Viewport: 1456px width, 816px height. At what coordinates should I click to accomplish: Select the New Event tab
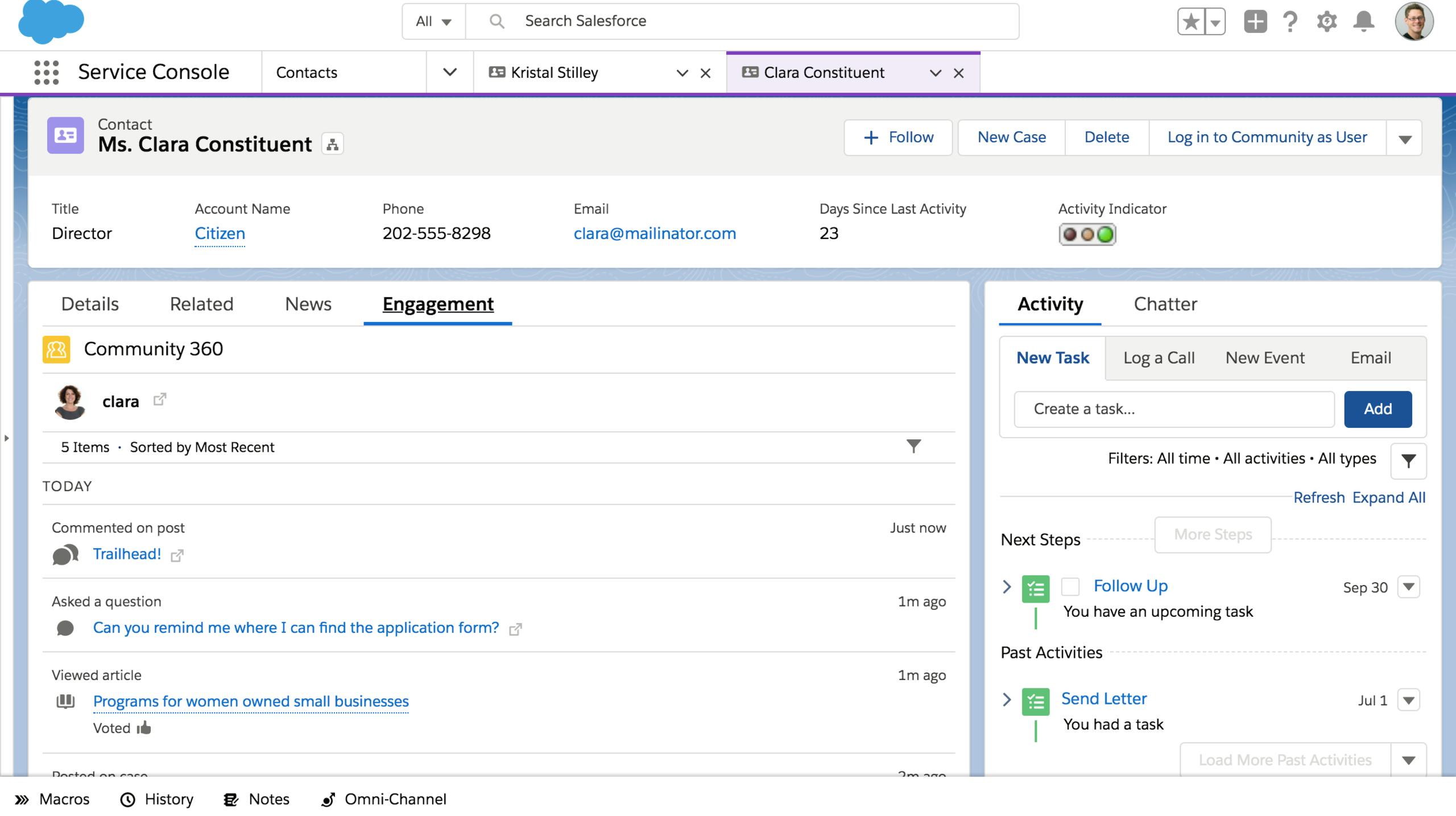point(1265,358)
